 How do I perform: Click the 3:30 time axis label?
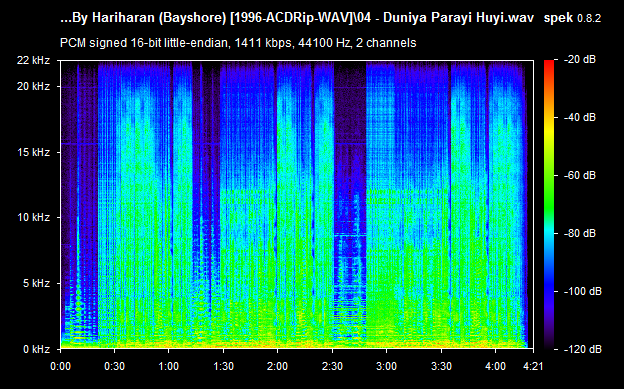pyautogui.click(x=441, y=366)
